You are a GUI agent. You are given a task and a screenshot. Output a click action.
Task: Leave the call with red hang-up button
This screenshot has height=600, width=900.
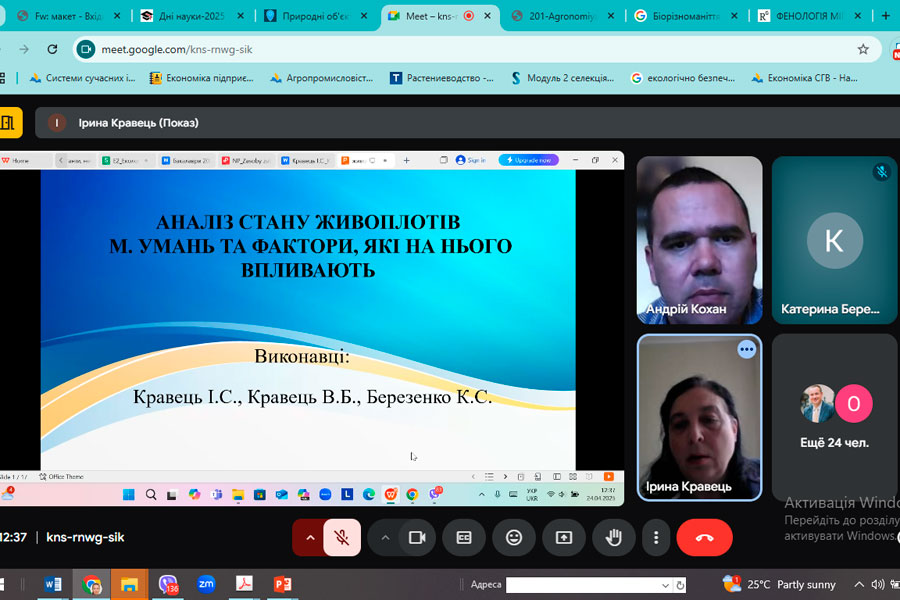(704, 537)
